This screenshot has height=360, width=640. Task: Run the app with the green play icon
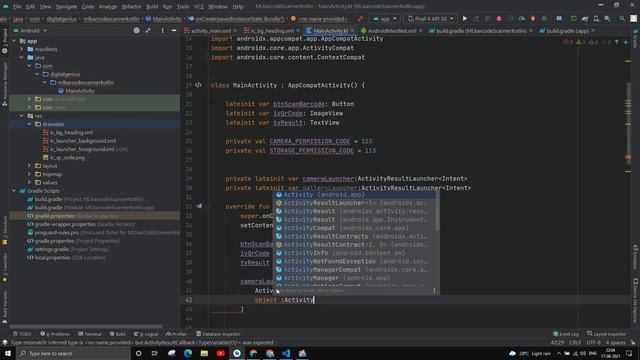tap(464, 18)
